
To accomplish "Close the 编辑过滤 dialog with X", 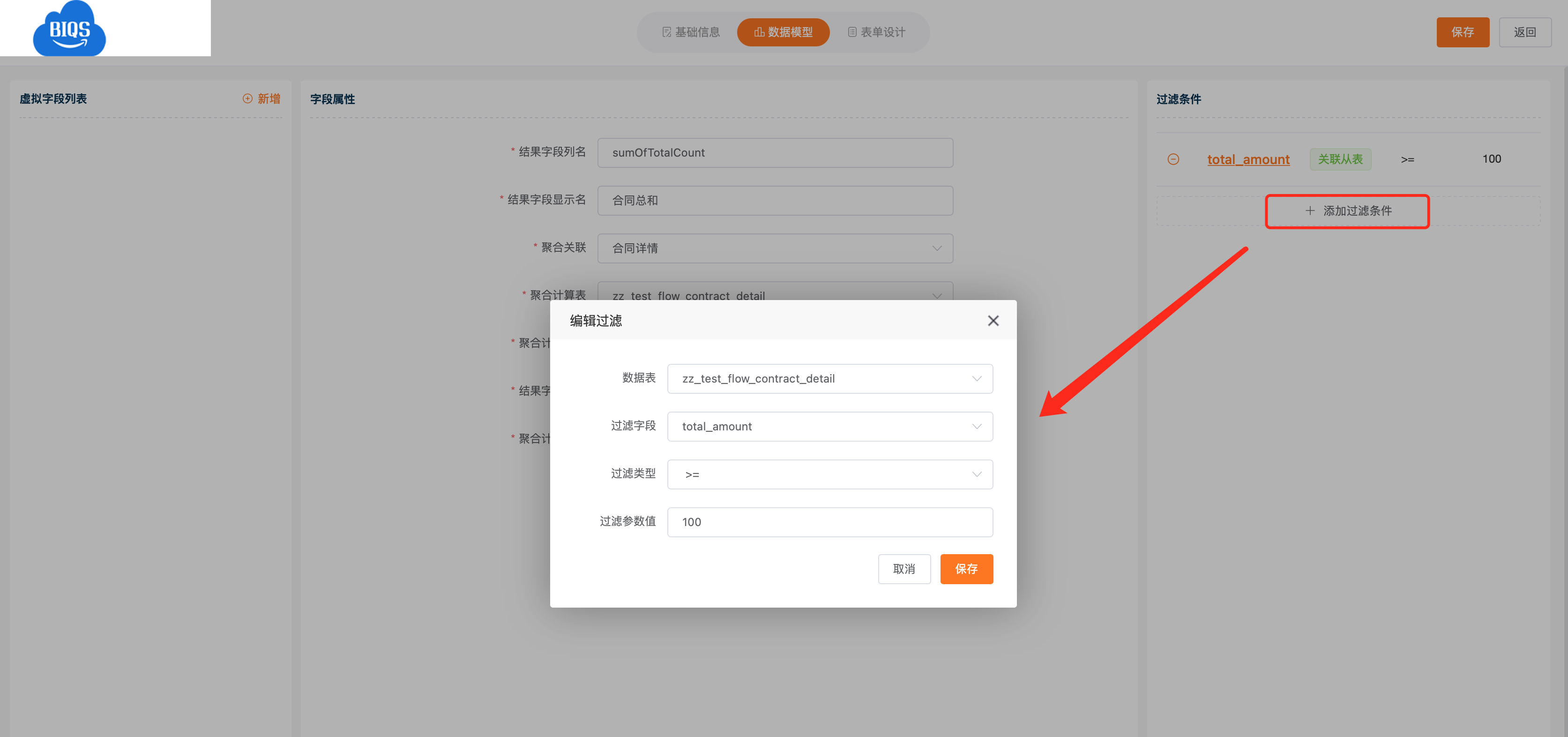I will (993, 320).
